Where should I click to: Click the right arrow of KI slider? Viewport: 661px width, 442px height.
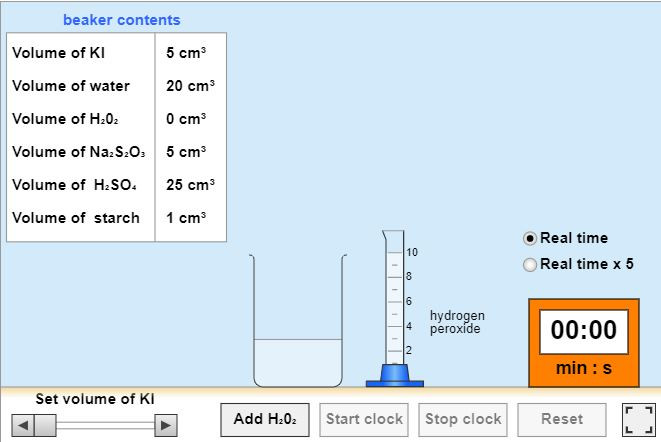pos(166,425)
